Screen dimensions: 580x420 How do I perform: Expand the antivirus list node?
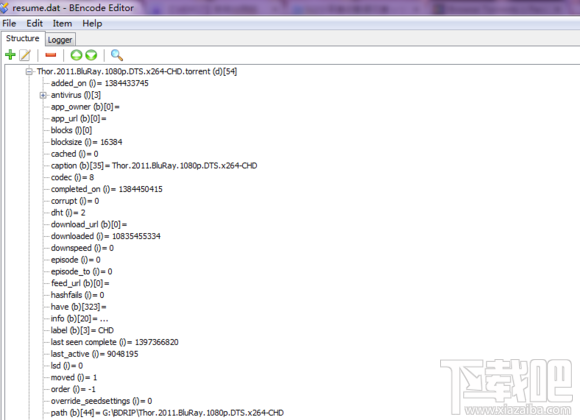[x=43, y=95]
